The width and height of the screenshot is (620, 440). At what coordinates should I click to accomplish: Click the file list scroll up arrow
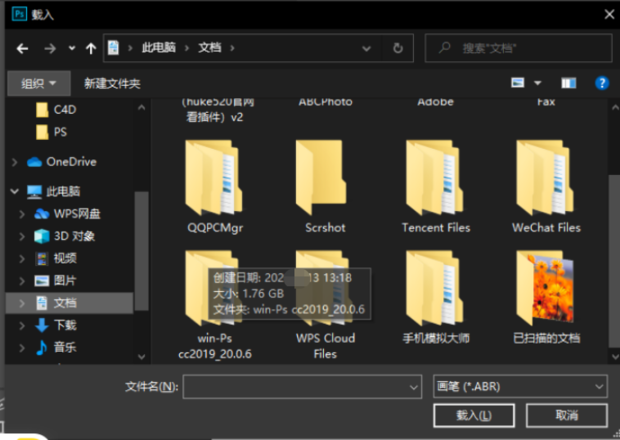[615, 107]
